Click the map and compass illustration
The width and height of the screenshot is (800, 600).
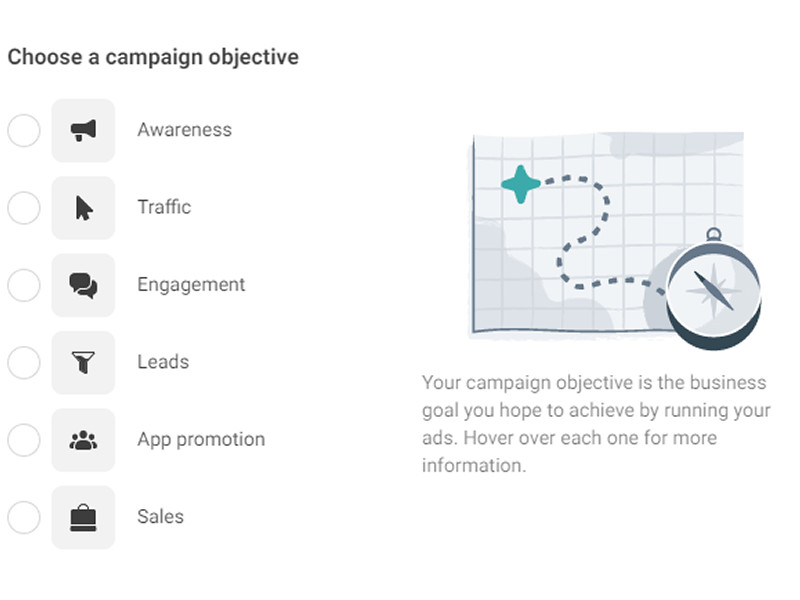click(x=615, y=241)
